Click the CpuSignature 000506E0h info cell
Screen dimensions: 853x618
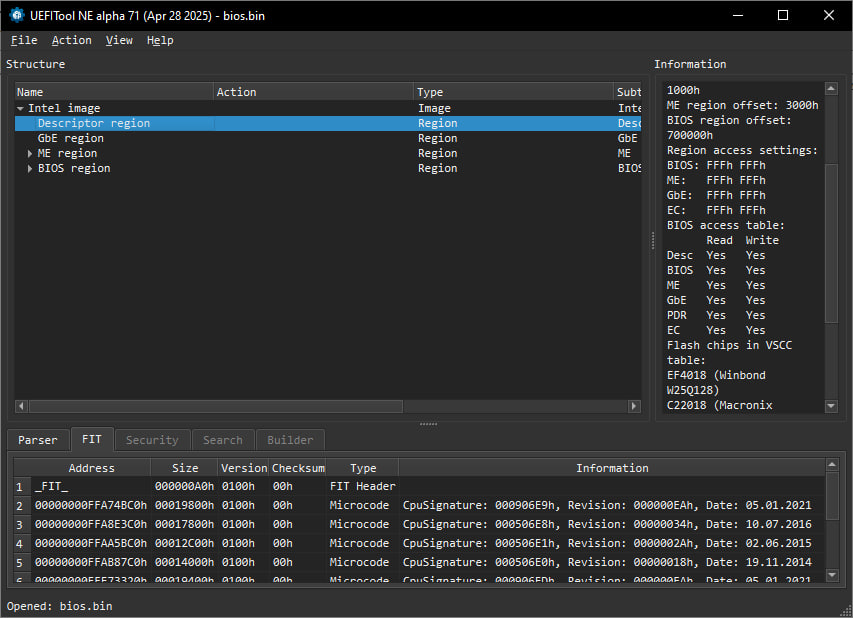click(612, 563)
